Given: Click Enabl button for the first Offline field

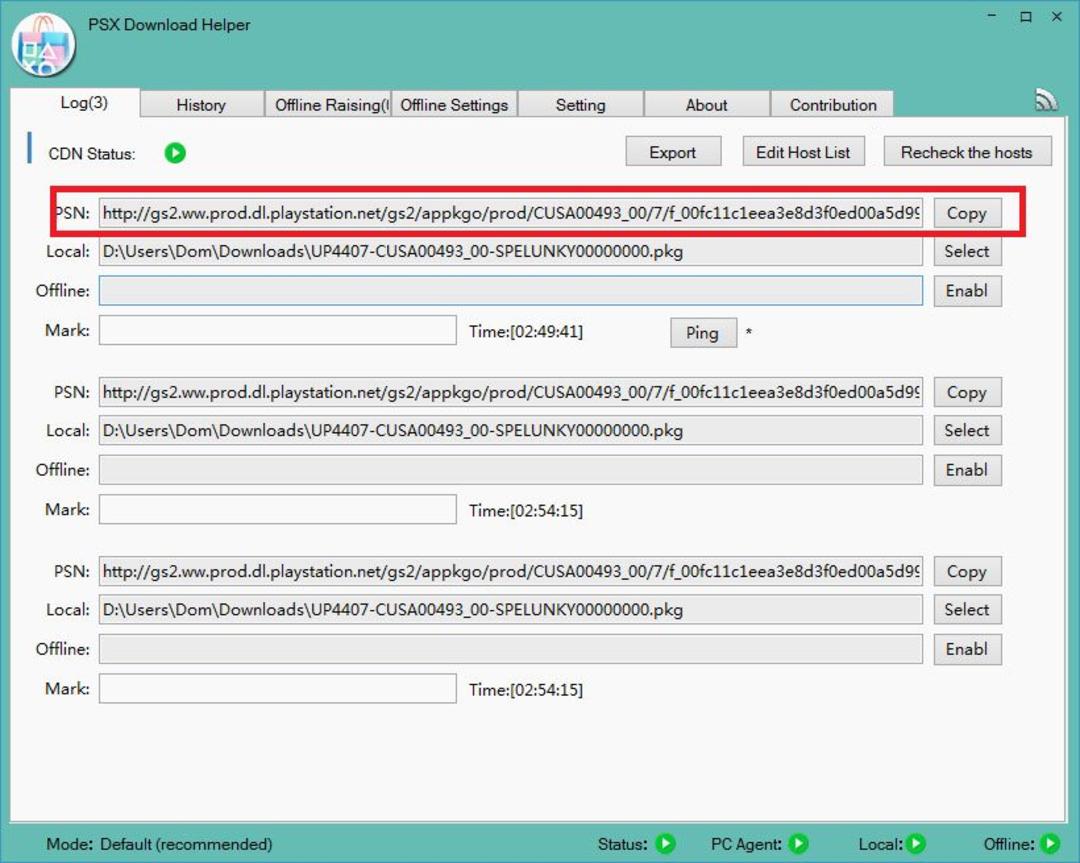Looking at the screenshot, I should tap(967, 291).
